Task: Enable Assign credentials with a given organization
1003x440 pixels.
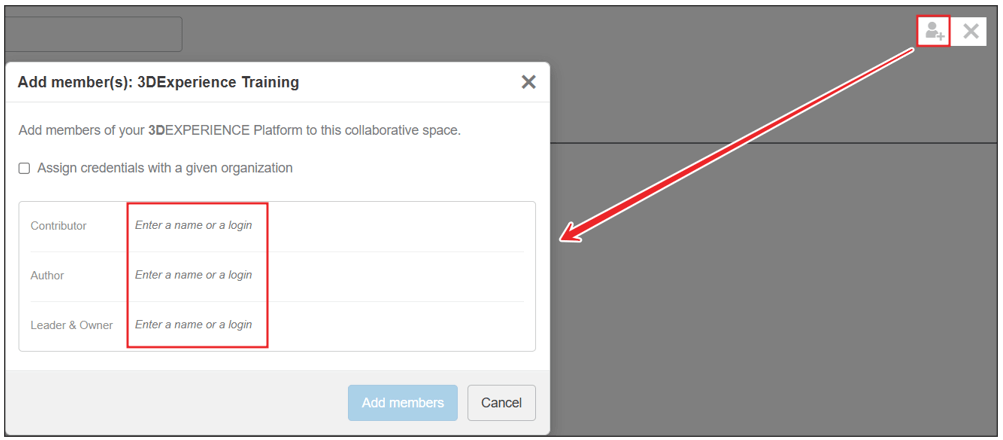Action: click(x=24, y=168)
